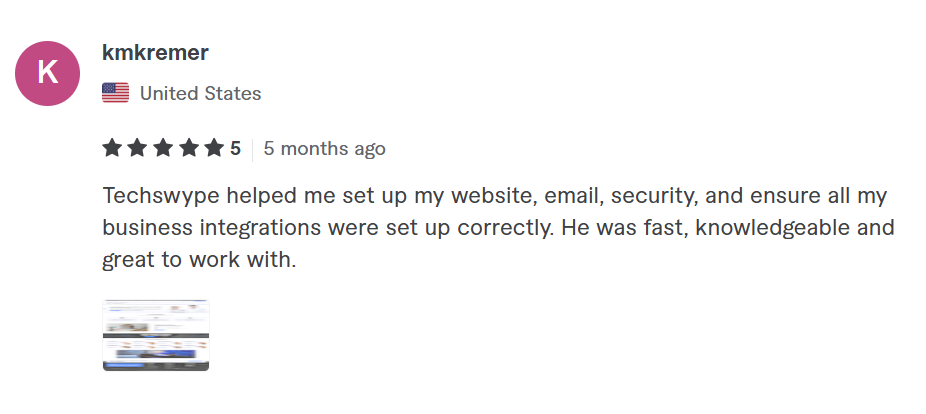Click the United States flag icon
The image size is (926, 414).
[x=115, y=94]
